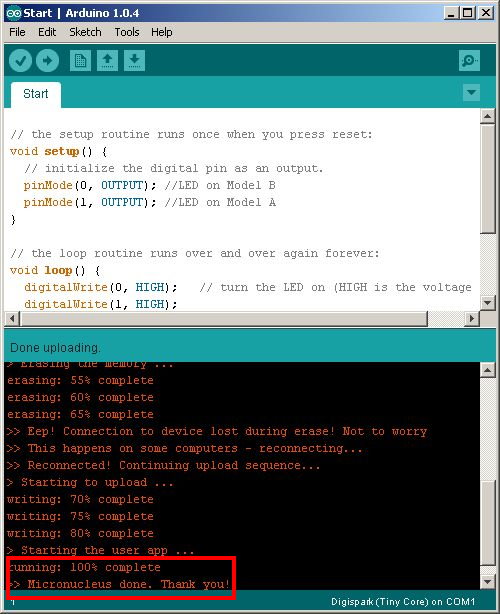Minimize the Arduino window

[451, 13]
